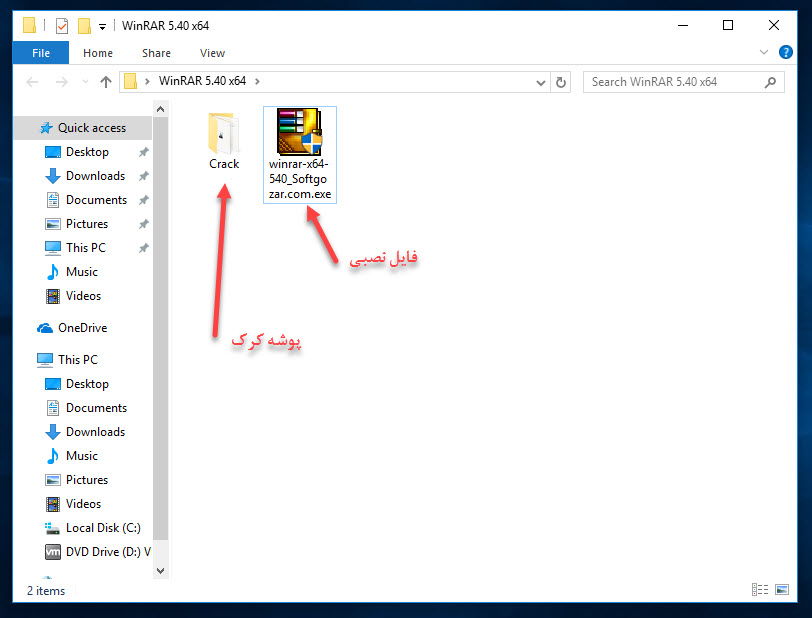Open pinned Downloads under Quick access
812x618 pixels.
(x=95, y=176)
